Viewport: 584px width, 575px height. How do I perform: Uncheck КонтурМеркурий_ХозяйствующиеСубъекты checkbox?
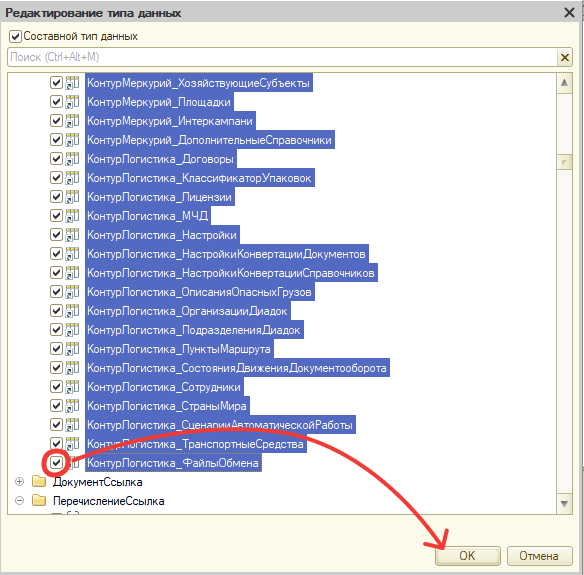56,83
